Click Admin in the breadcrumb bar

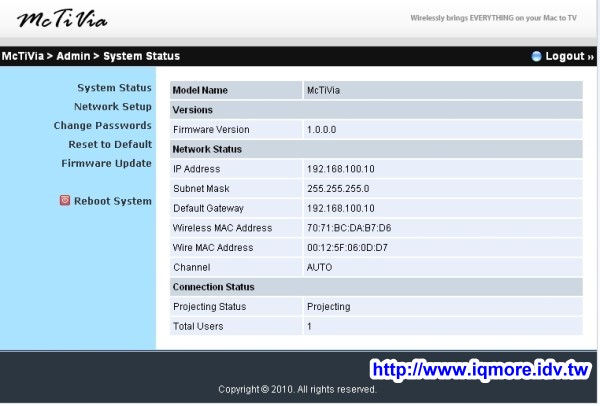click(x=73, y=56)
